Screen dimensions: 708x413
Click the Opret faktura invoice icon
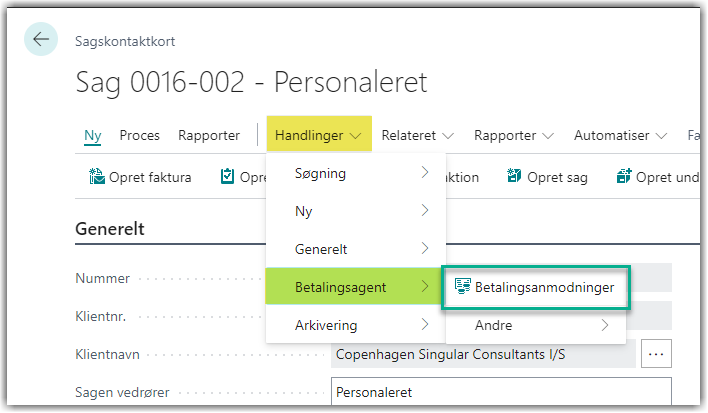[x=97, y=176]
